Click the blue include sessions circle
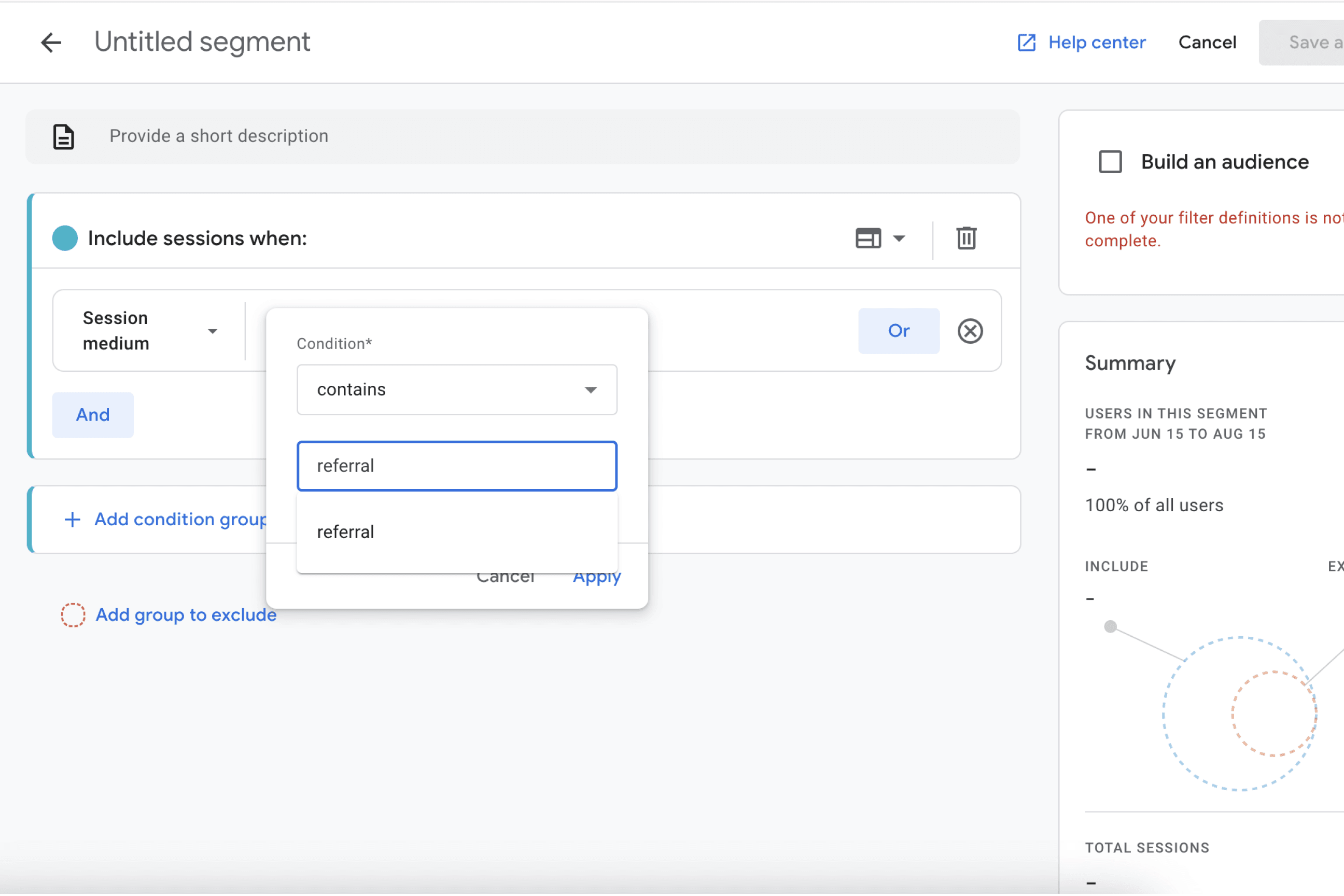1344x896 pixels. [x=65, y=239]
